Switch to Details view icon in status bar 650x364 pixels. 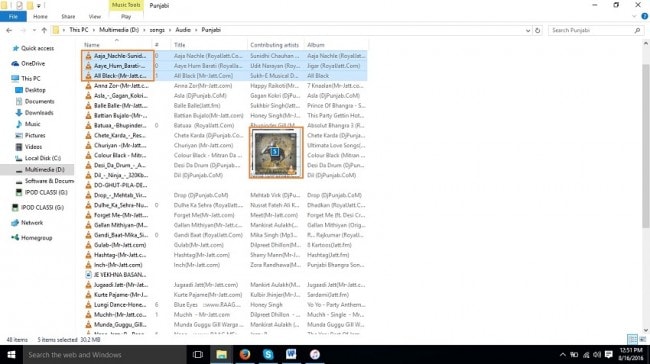pos(633,339)
